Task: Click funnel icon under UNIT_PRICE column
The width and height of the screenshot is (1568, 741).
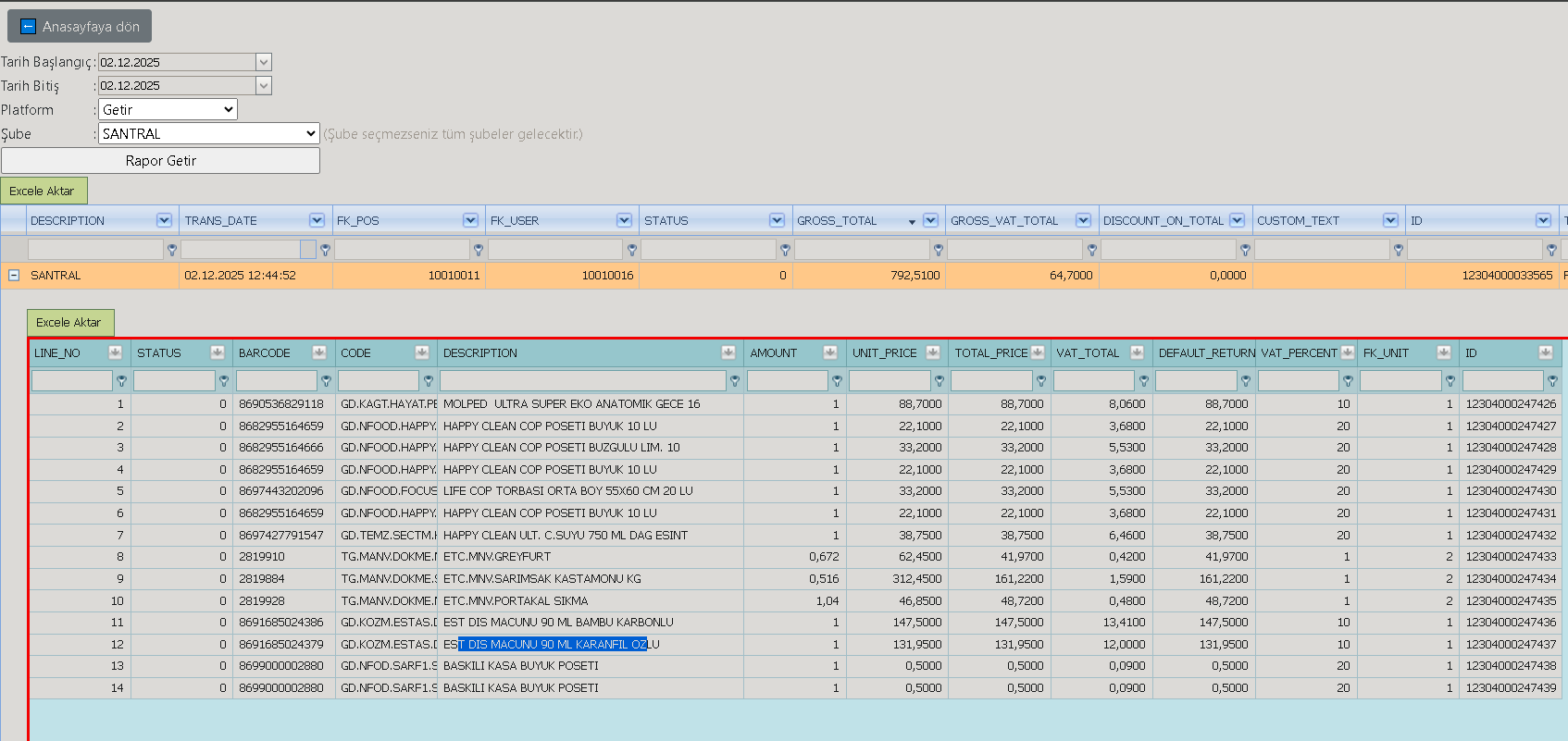Action: tap(940, 381)
